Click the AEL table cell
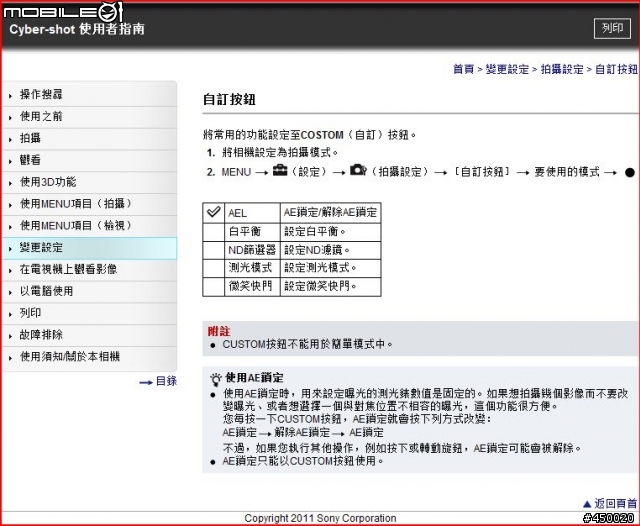Viewport: 640px width, 526px height. (x=252, y=213)
